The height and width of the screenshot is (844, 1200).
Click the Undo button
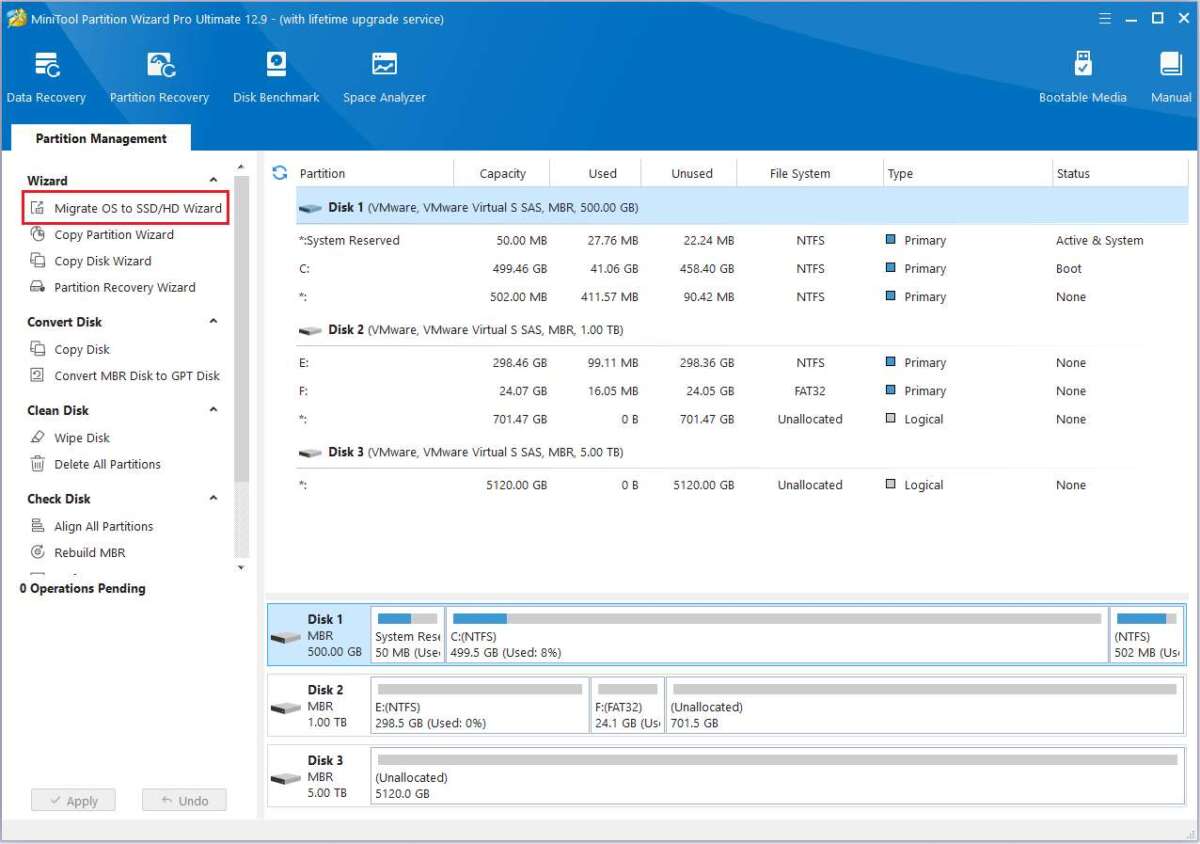[184, 800]
